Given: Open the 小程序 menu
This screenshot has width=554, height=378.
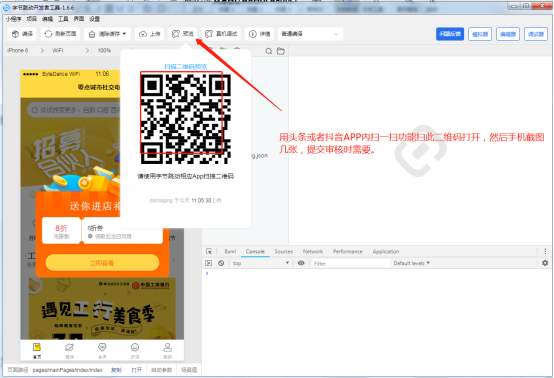Looking at the screenshot, I should tap(13, 19).
